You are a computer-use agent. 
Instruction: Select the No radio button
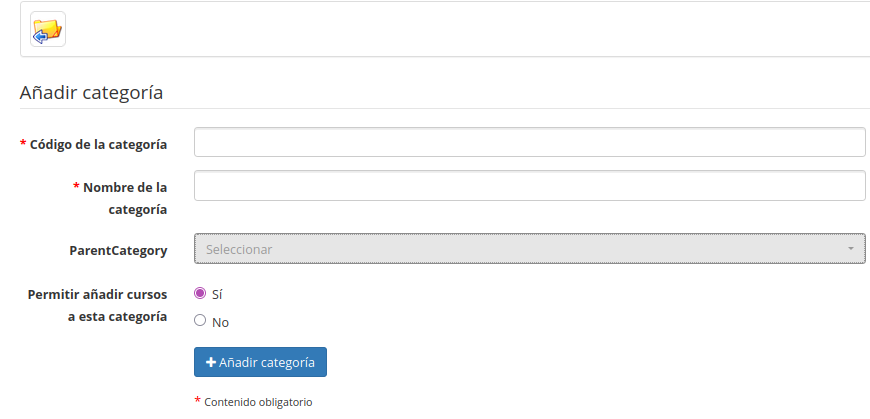pos(200,321)
